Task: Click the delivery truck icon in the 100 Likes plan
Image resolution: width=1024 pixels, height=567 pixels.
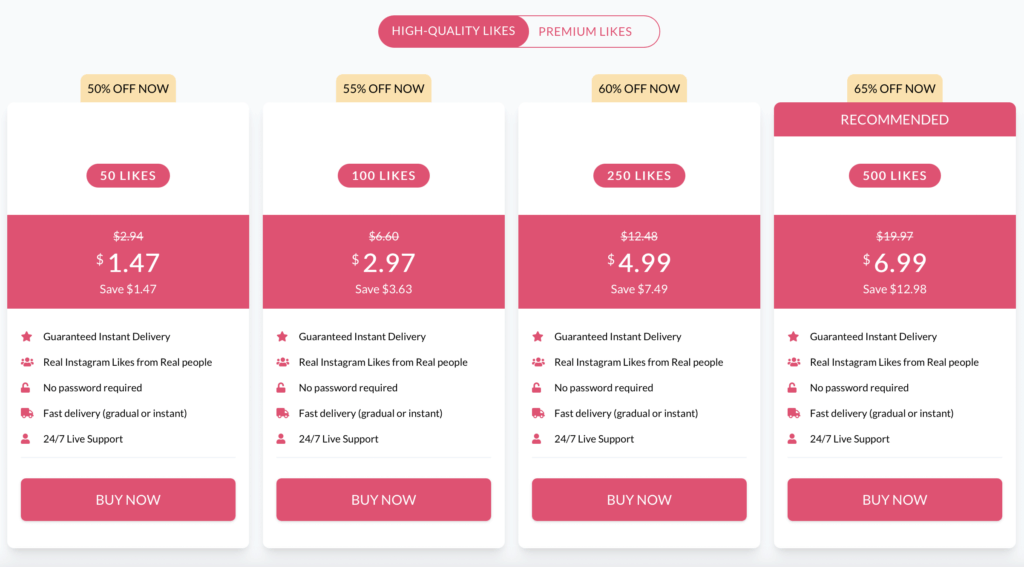Action: coord(282,413)
